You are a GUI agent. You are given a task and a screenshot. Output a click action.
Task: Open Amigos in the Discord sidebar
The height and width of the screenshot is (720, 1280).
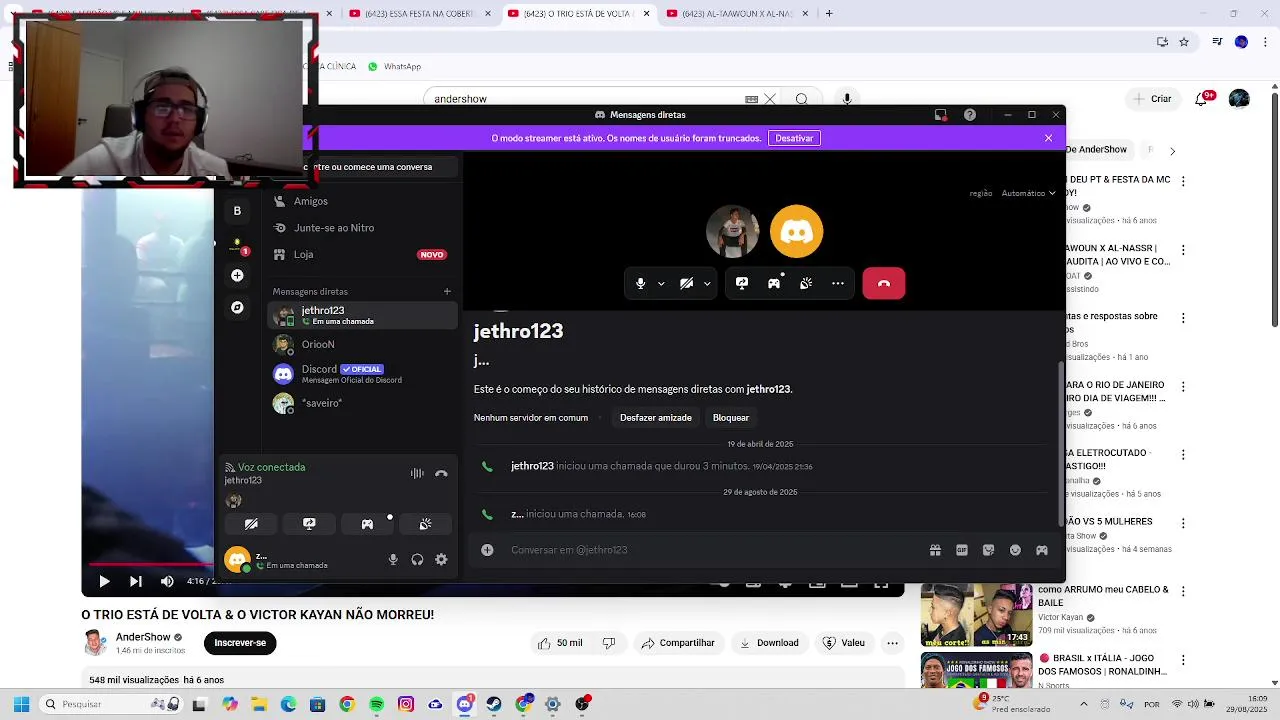coord(361,201)
